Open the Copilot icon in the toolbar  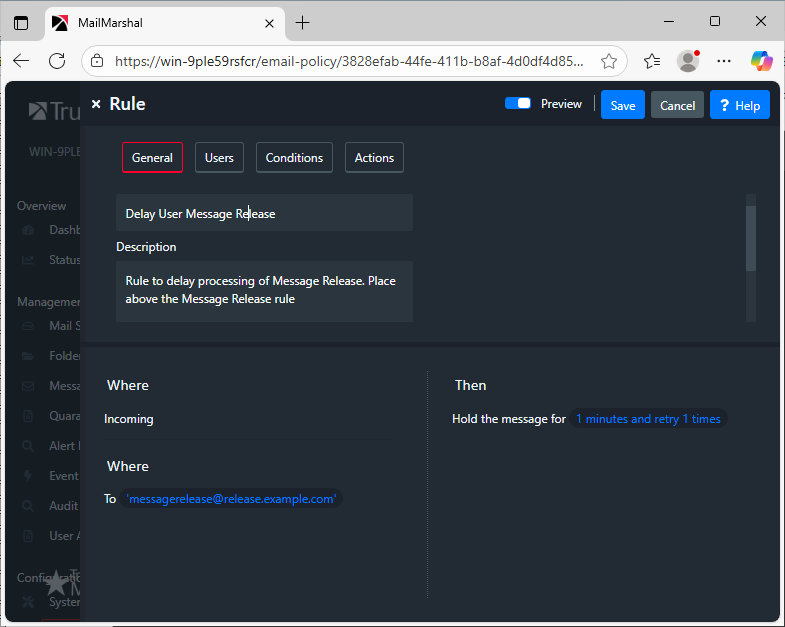click(x=762, y=61)
